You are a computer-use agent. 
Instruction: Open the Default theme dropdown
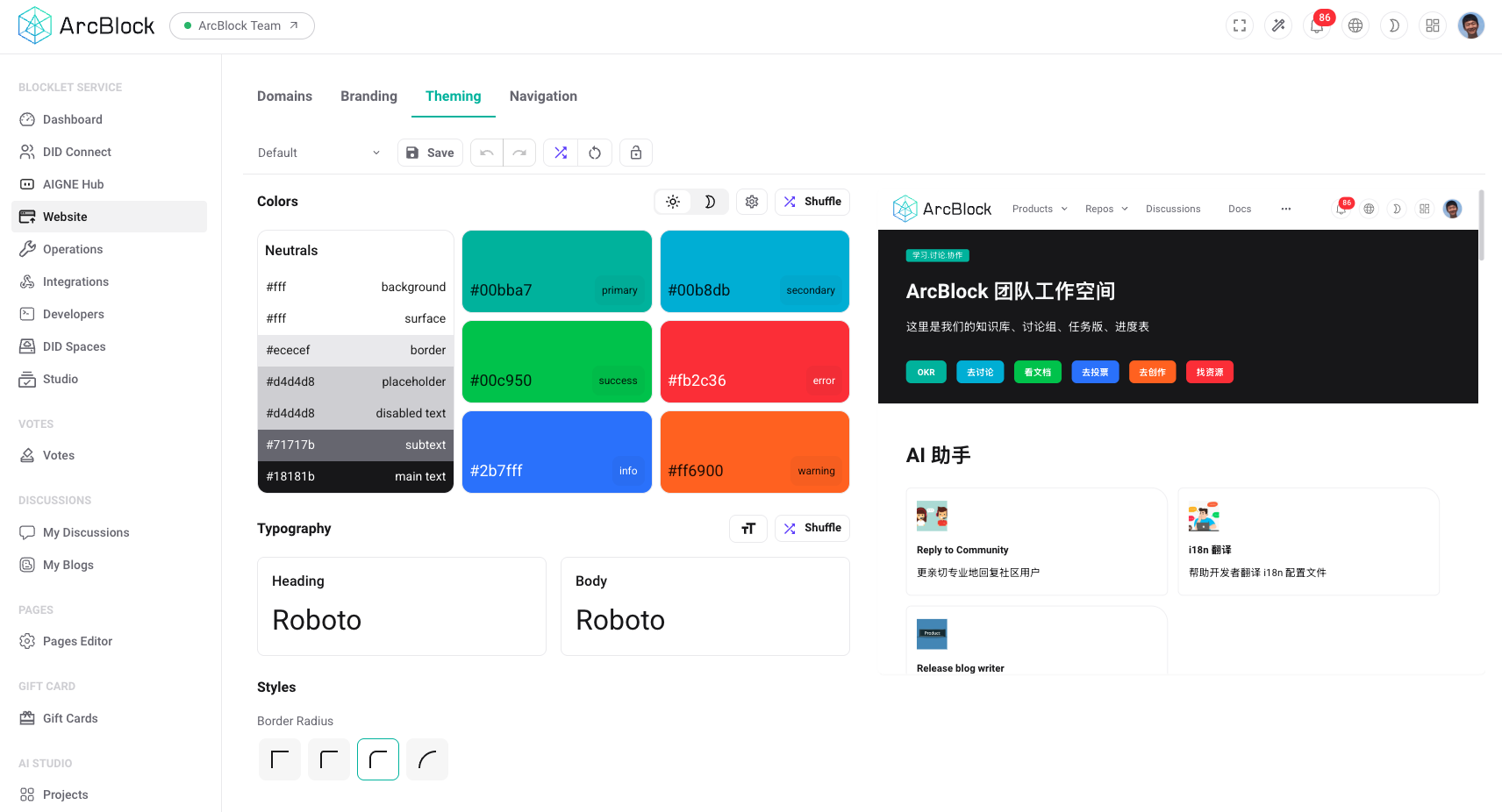pyautogui.click(x=318, y=152)
